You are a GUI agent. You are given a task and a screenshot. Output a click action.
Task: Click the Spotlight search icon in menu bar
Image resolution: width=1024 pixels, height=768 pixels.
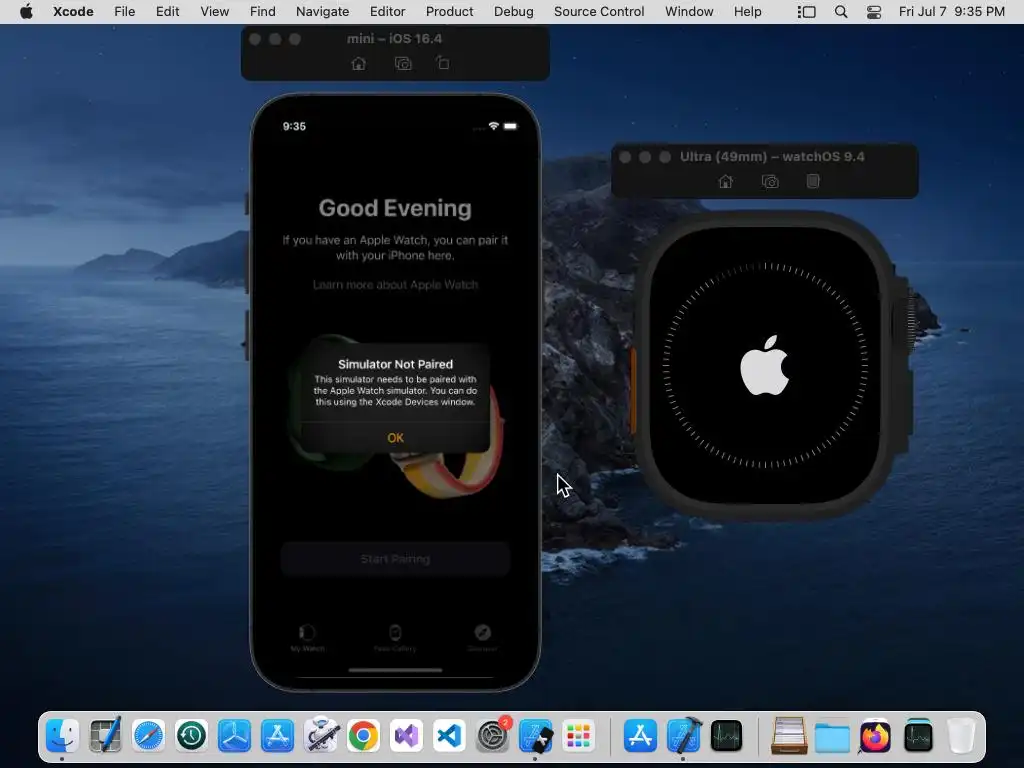841,12
